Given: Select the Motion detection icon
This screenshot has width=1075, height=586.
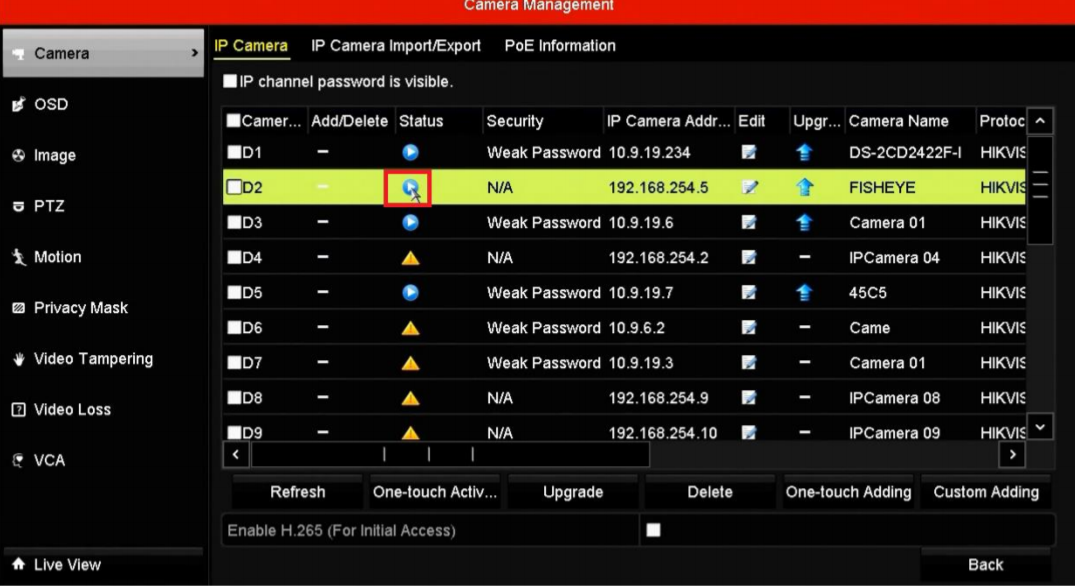Looking at the screenshot, I should [x=18, y=257].
